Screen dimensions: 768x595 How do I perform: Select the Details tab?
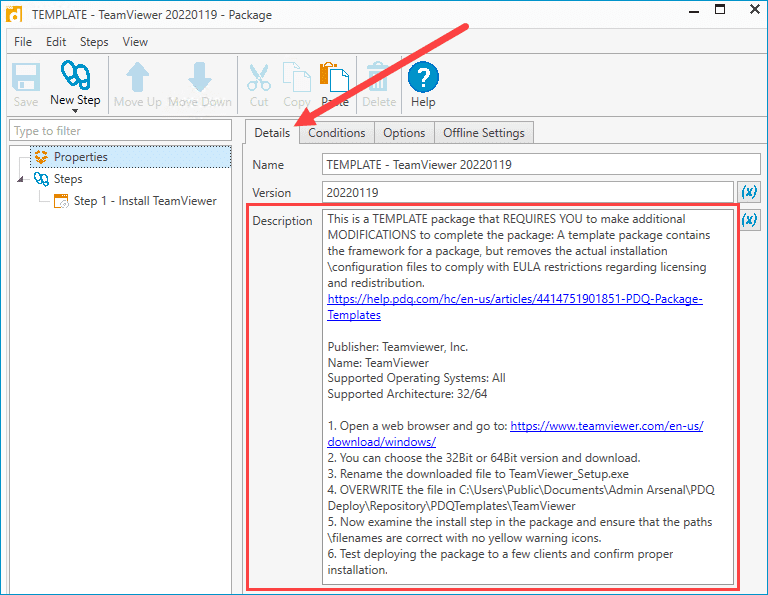coord(272,133)
